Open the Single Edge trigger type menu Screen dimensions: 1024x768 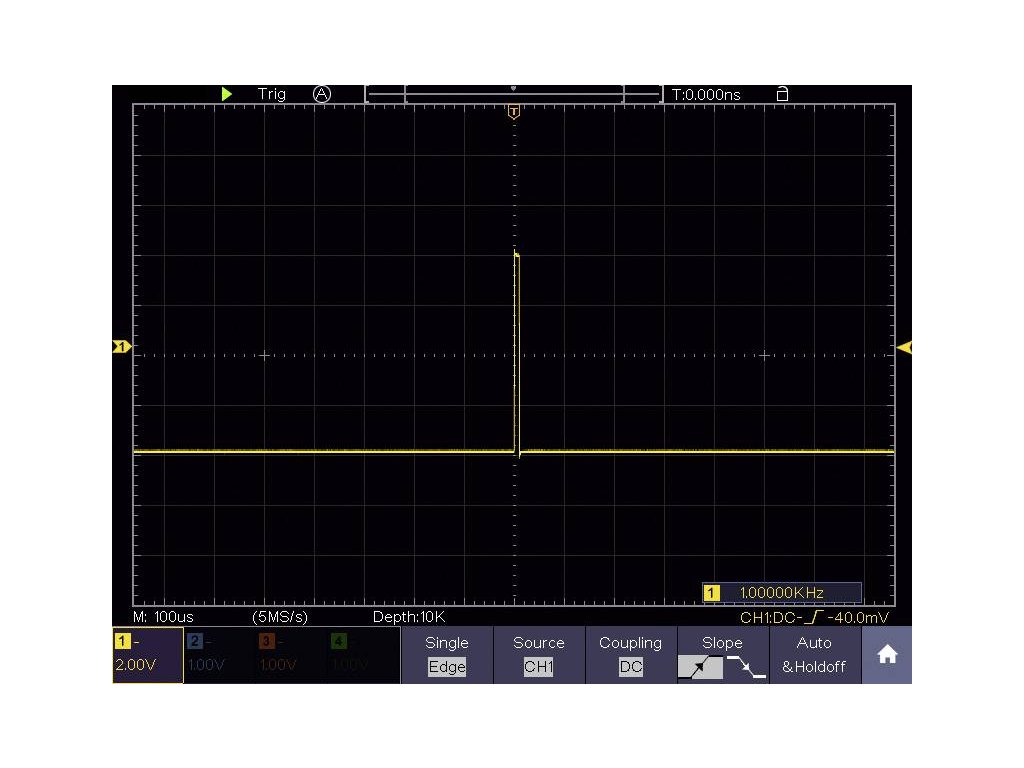[x=447, y=655]
